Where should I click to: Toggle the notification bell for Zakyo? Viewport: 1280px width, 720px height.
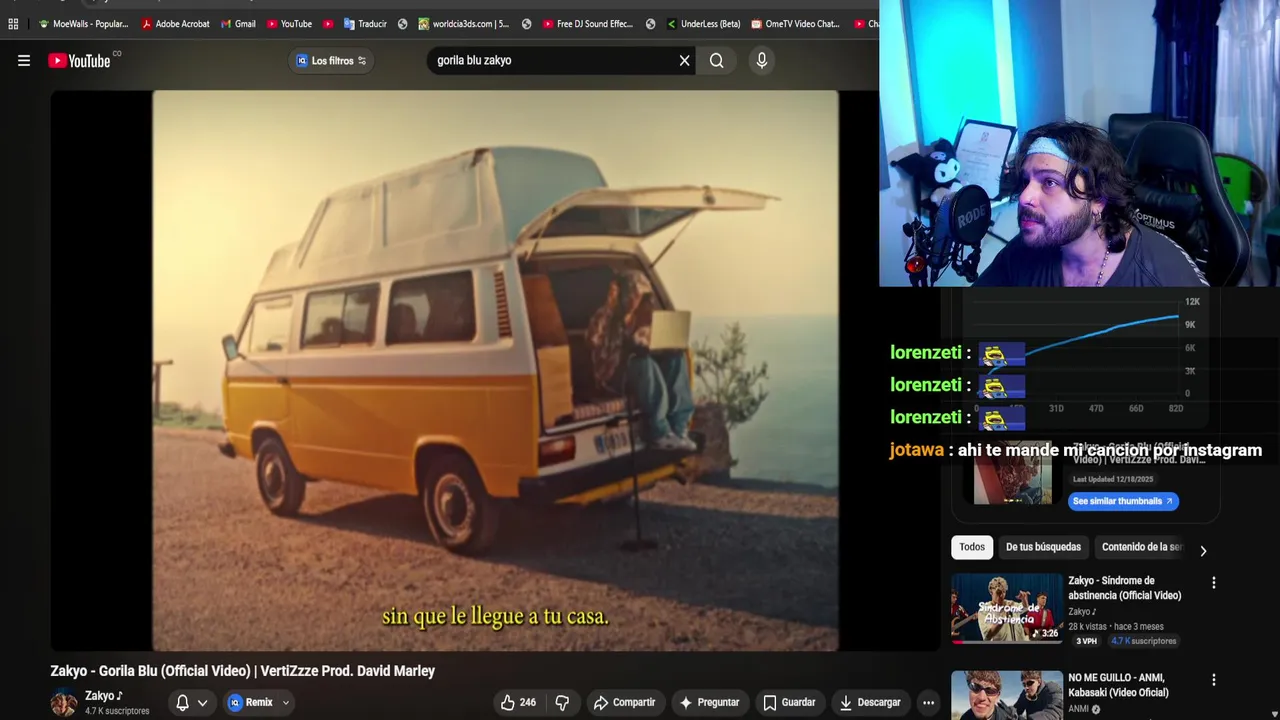click(182, 703)
